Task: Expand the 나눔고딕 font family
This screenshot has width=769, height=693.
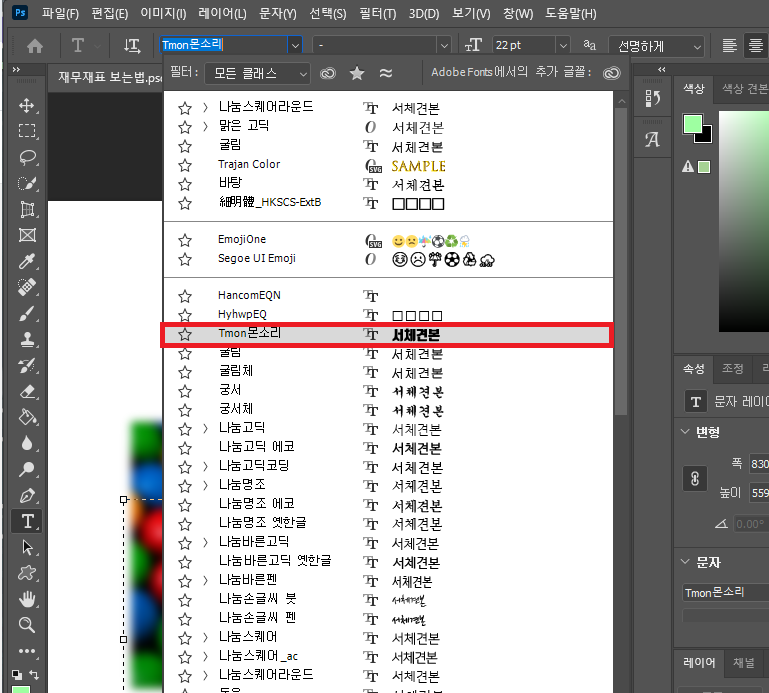Action: click(x=205, y=429)
